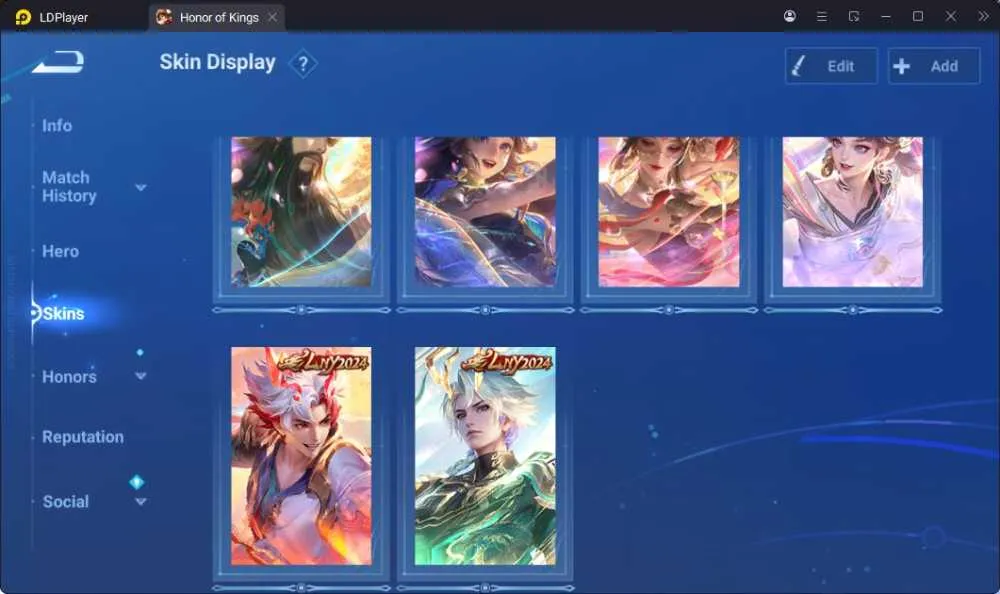The height and width of the screenshot is (594, 1000).
Task: Open the LDPlayer account profile icon
Action: click(x=790, y=16)
